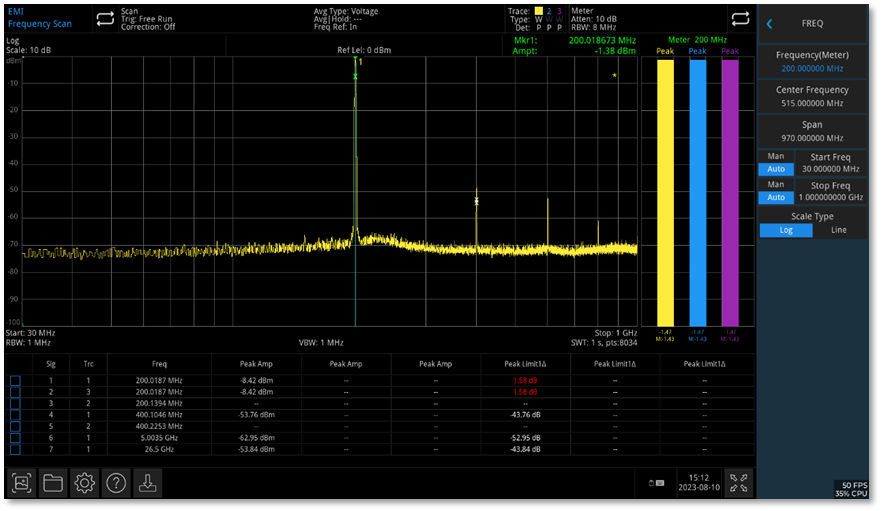Select the Span menu item
The image size is (881, 511).
[812, 131]
